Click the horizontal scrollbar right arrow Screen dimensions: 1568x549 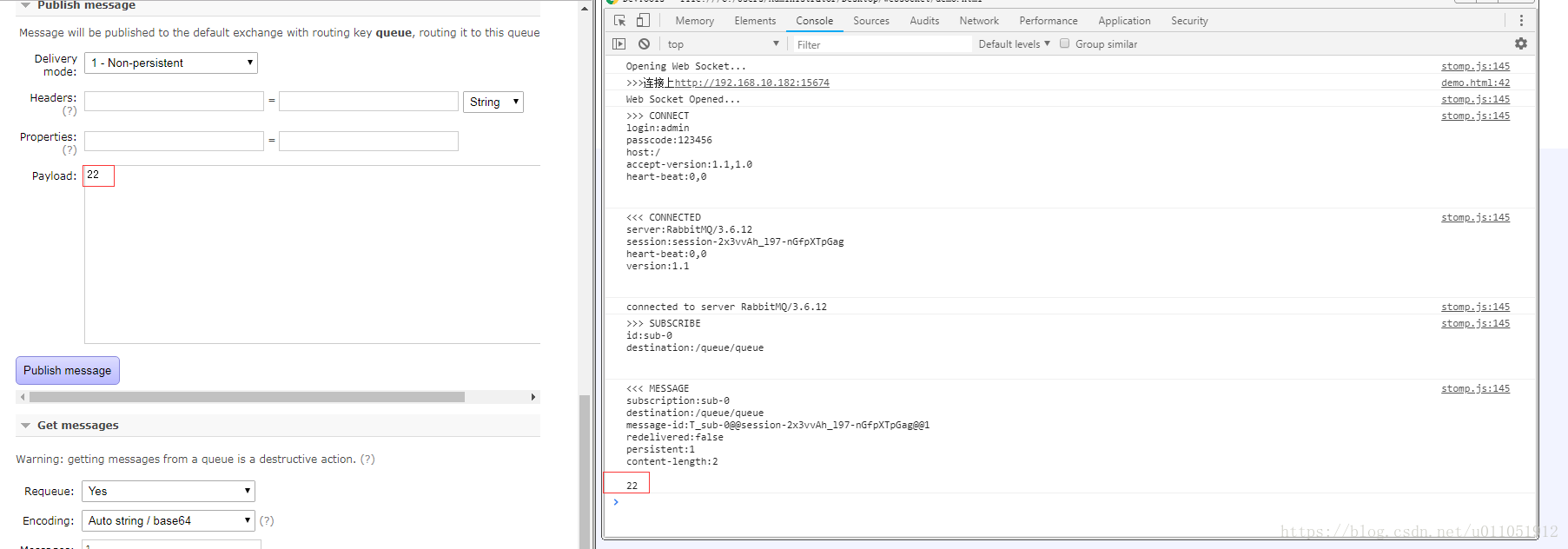click(x=533, y=397)
